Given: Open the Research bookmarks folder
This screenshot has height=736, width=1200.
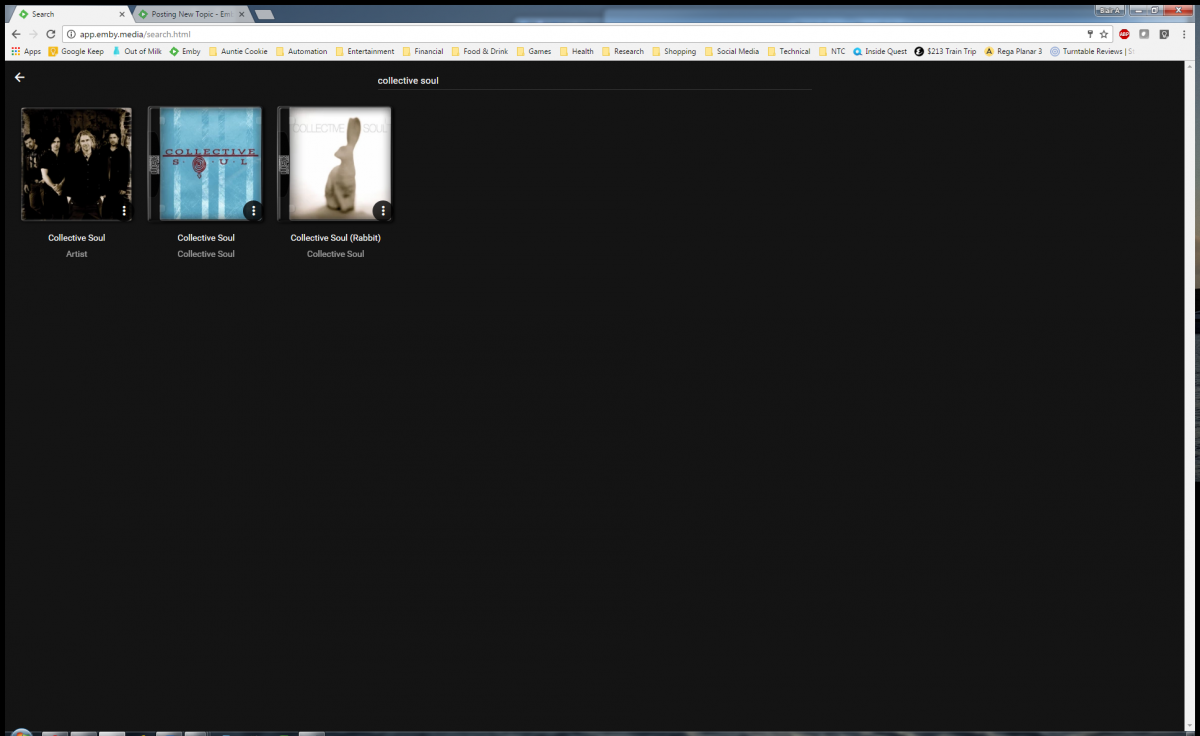Looking at the screenshot, I should click(623, 51).
